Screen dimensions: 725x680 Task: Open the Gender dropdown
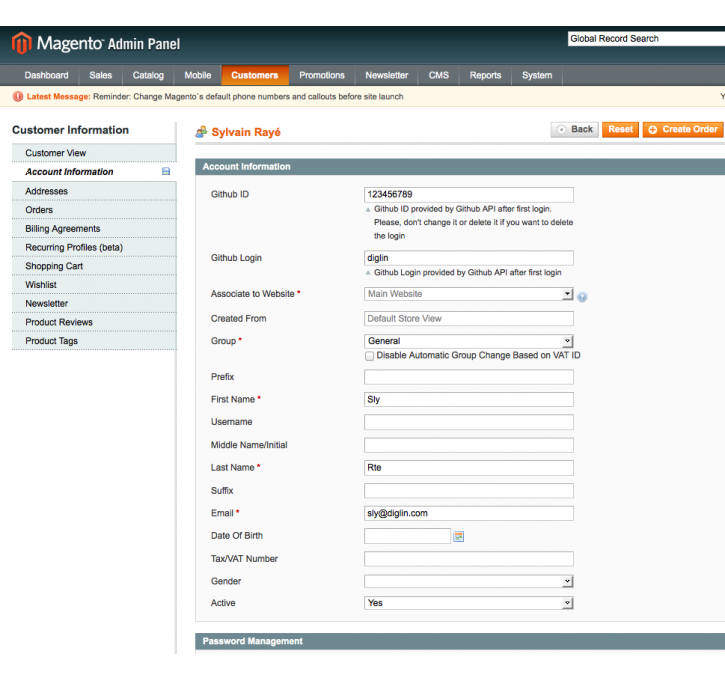tap(469, 582)
